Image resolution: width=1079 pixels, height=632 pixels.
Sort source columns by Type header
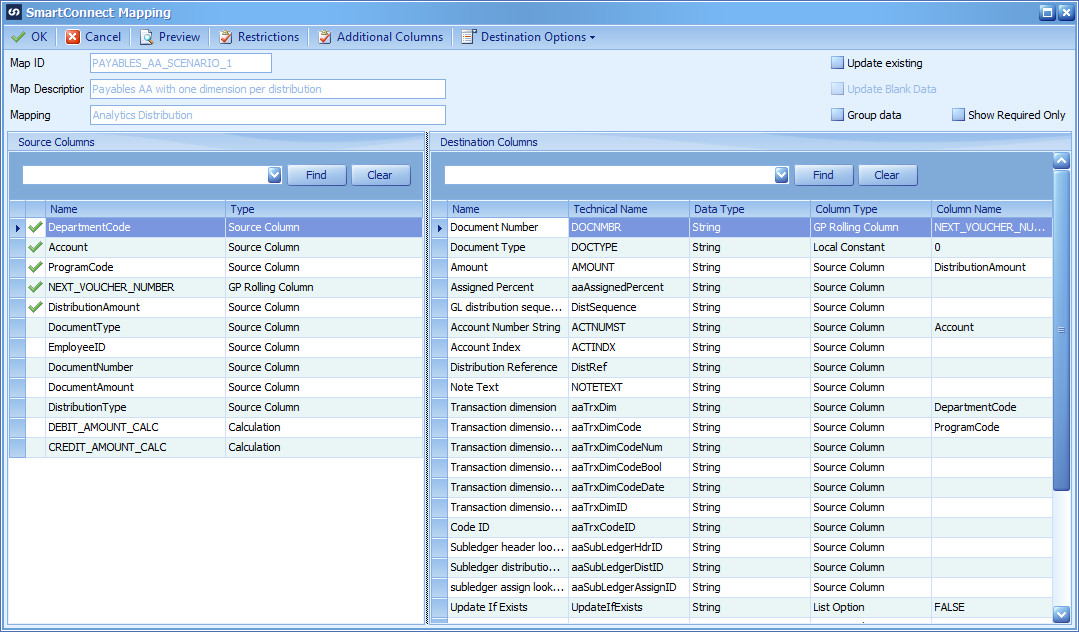[x=324, y=209]
